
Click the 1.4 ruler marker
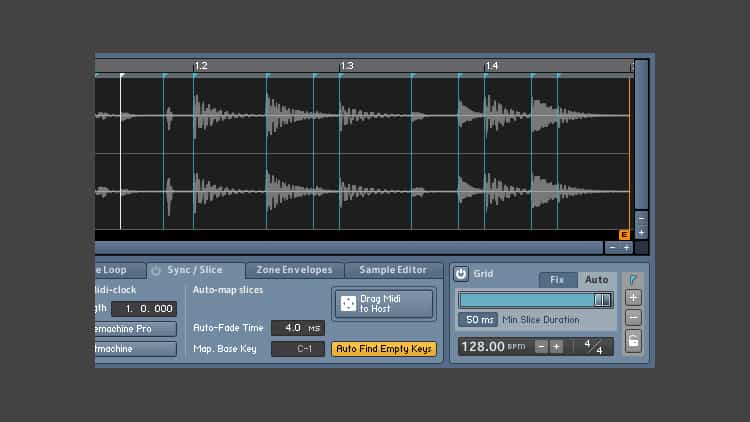492,66
